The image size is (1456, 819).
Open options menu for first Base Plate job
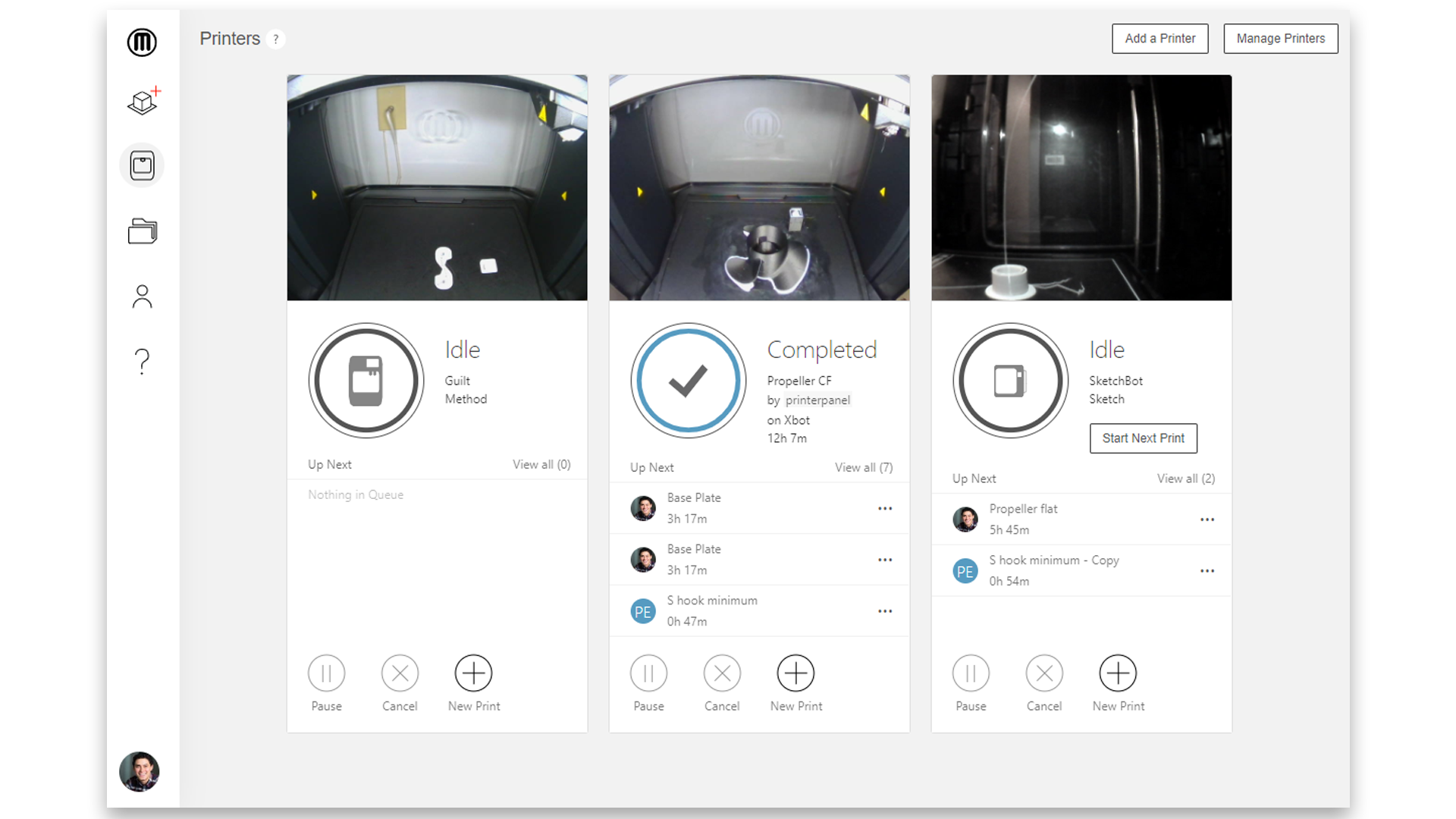[885, 509]
